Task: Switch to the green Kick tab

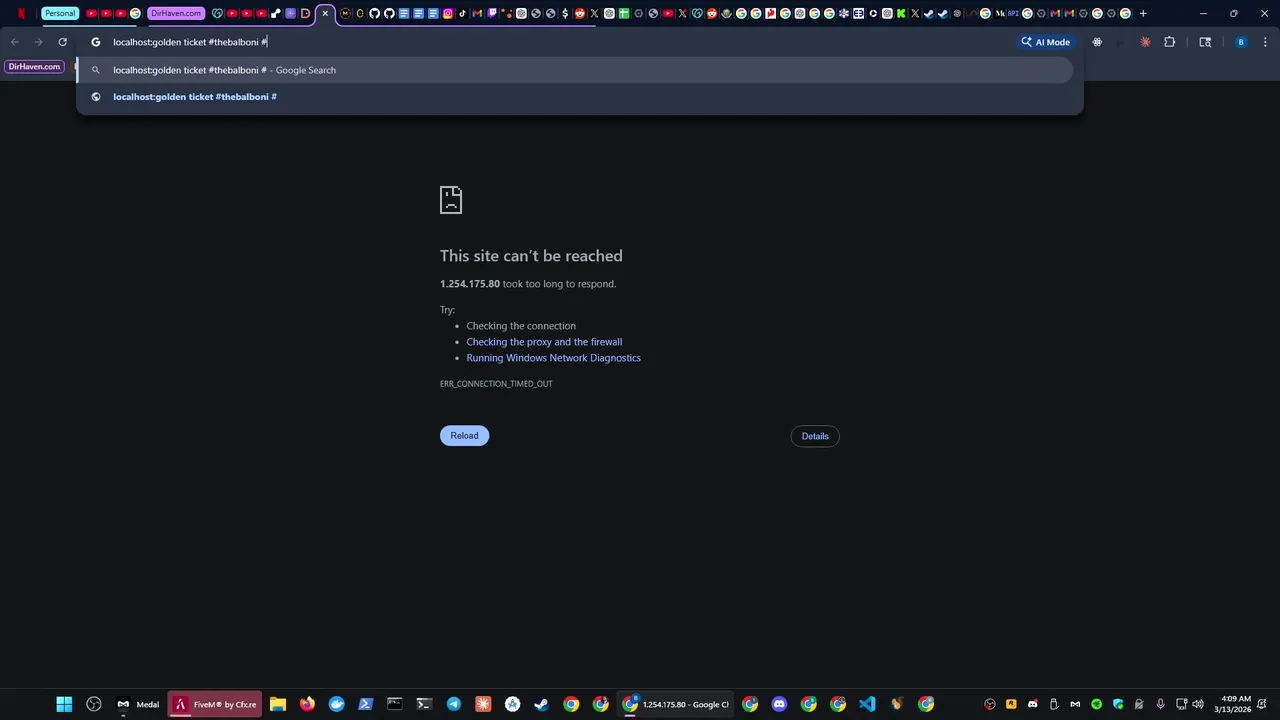Action: (901, 14)
